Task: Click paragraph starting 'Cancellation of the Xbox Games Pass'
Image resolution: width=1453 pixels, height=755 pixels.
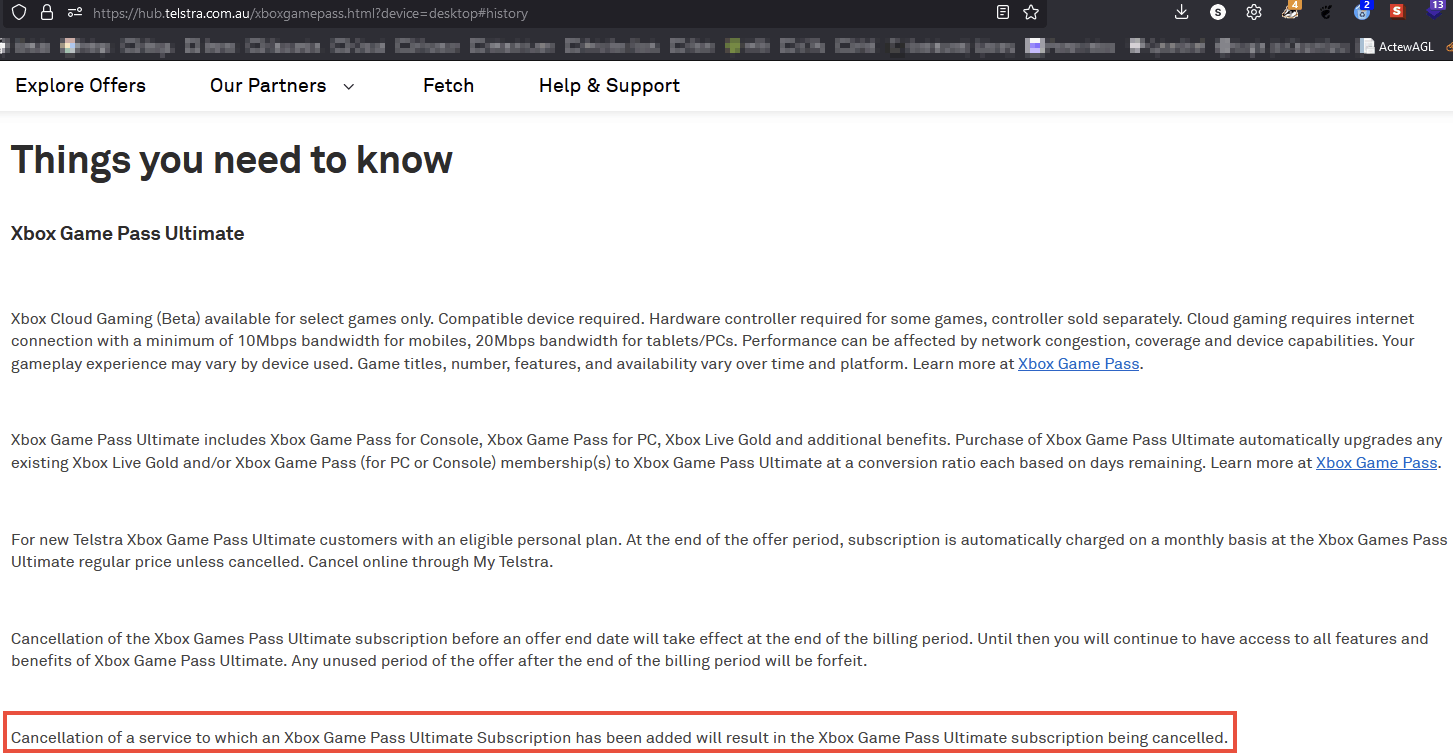Action: point(720,650)
